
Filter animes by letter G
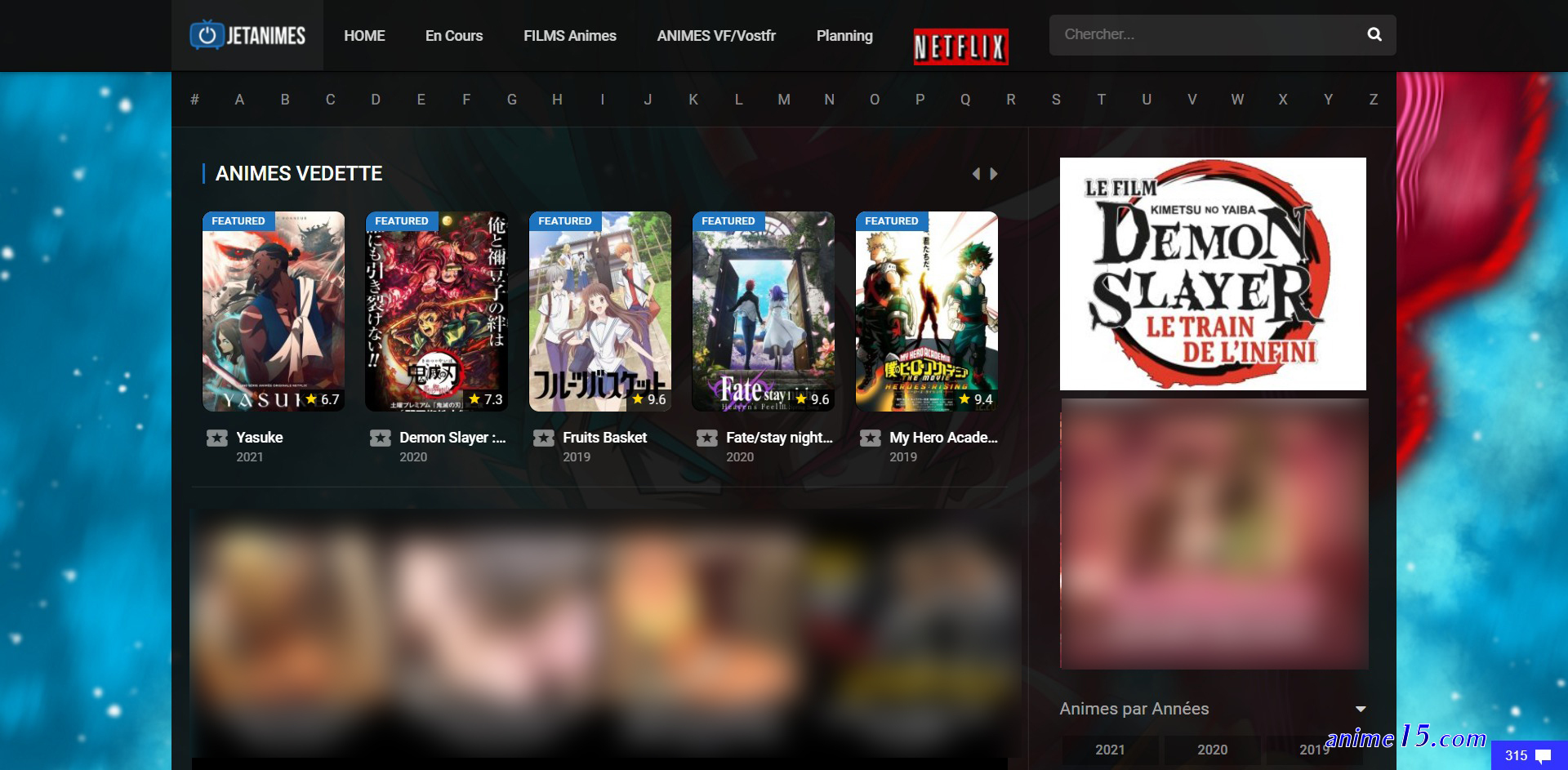pyautogui.click(x=512, y=100)
